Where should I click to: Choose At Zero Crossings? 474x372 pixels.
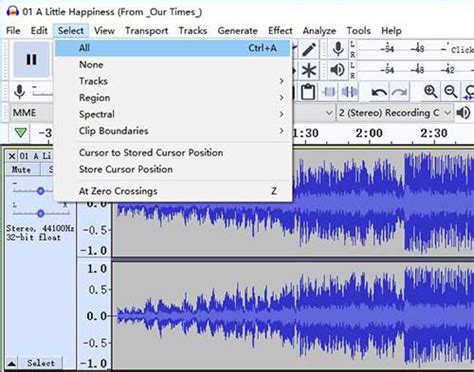coord(173,191)
